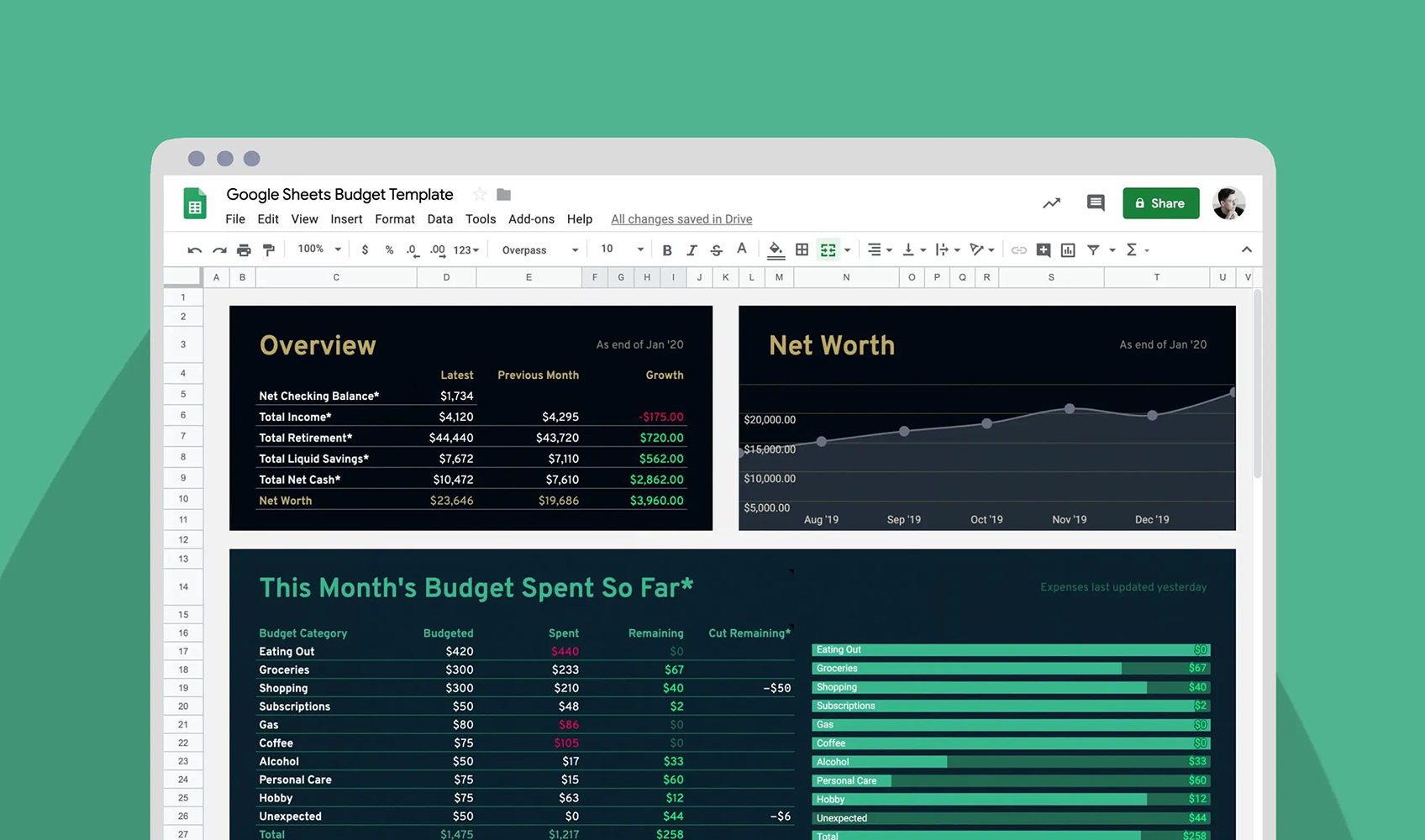Click the activity trend icon beside comments
1425x840 pixels.
coord(1051,203)
